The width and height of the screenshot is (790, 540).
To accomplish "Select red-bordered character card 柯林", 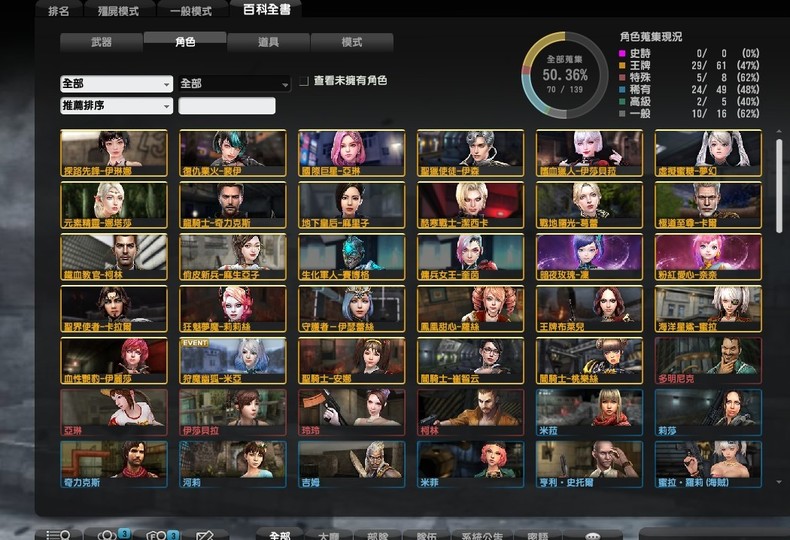I will [471, 413].
